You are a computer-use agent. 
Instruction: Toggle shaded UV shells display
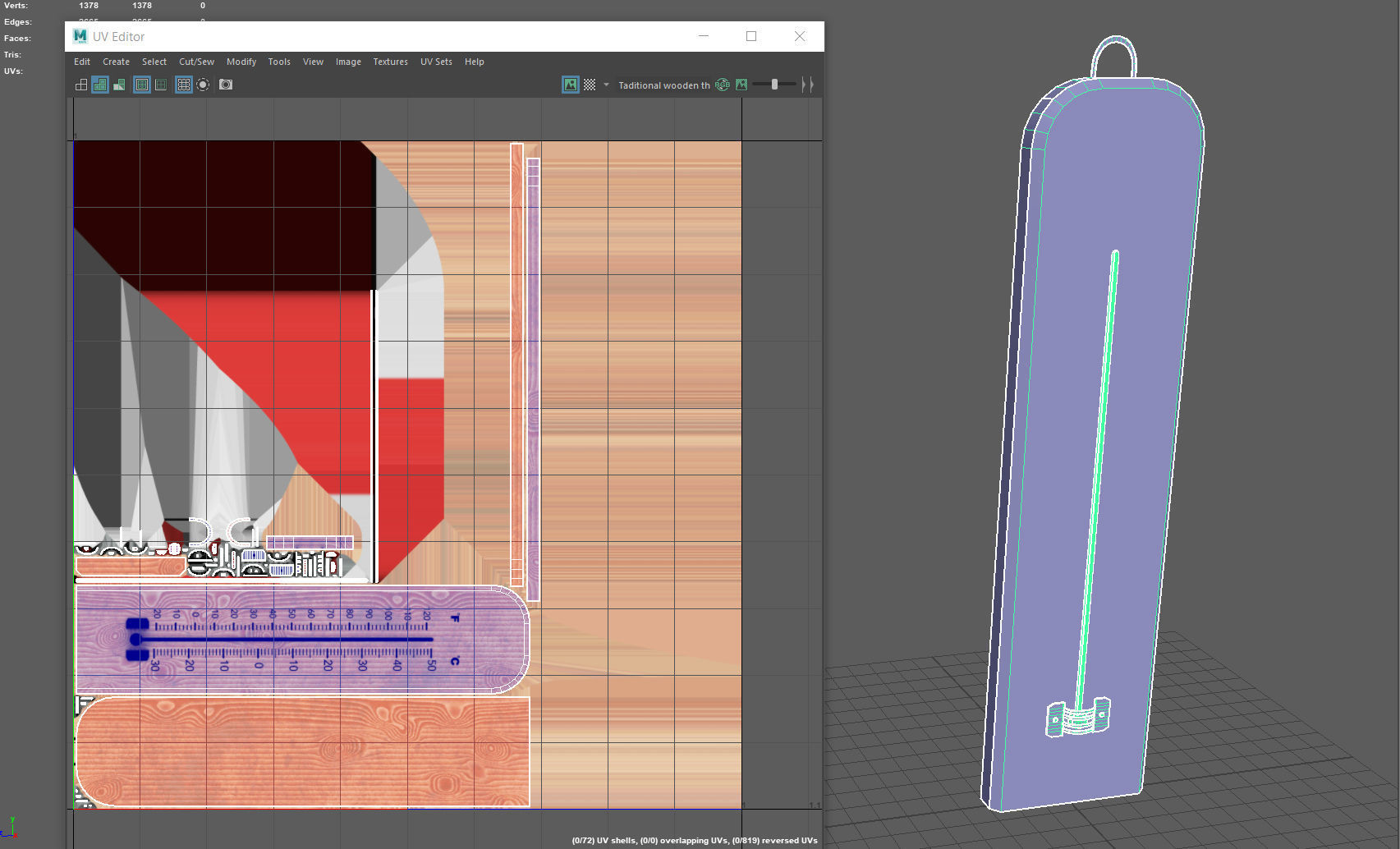pyautogui.click(x=100, y=85)
